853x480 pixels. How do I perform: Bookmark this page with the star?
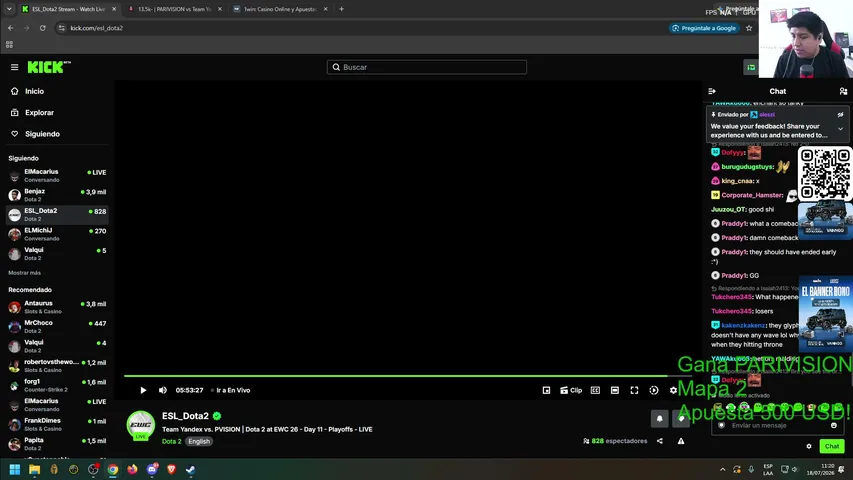pos(749,28)
